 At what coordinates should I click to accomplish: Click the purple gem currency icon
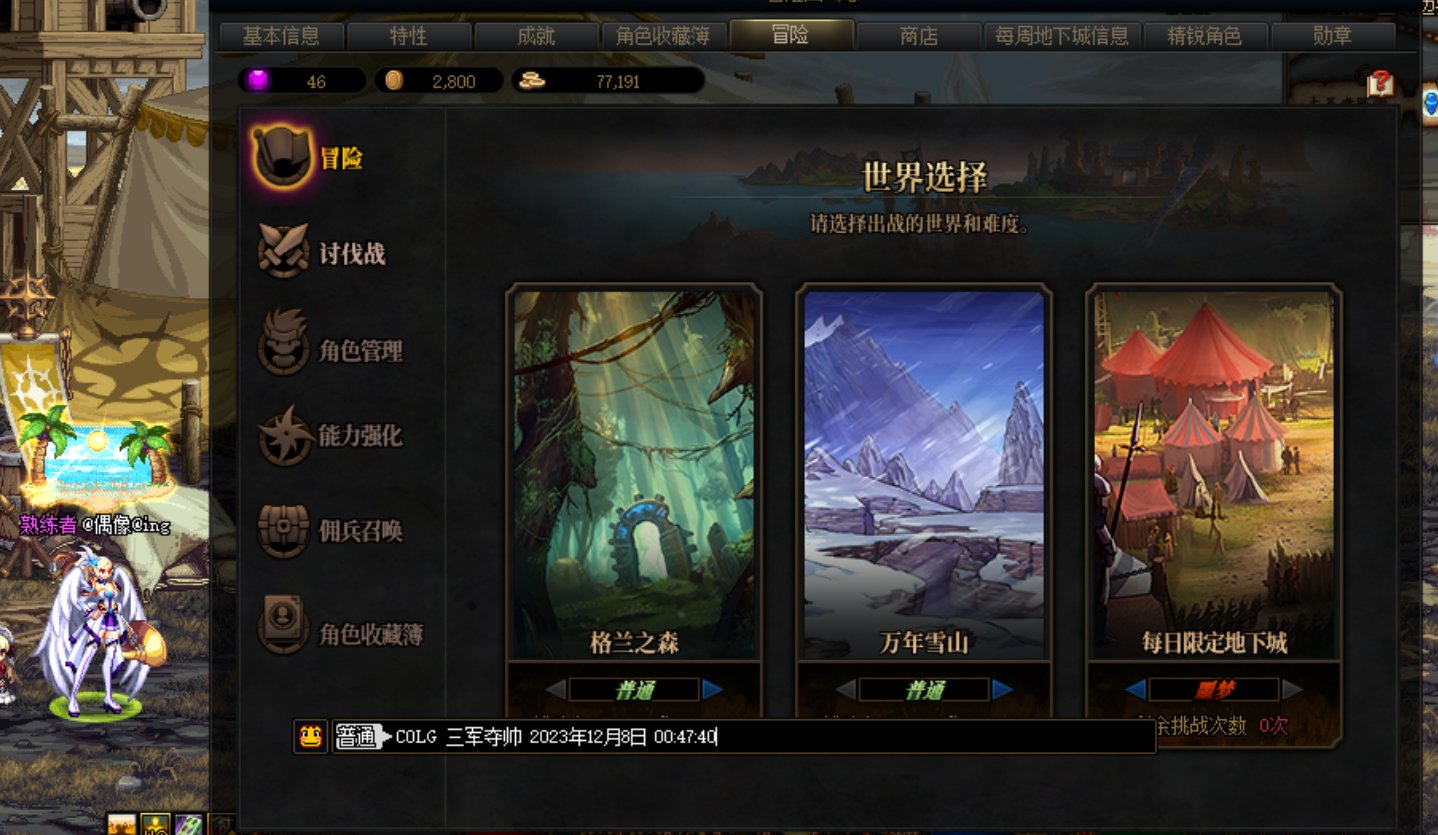point(258,80)
